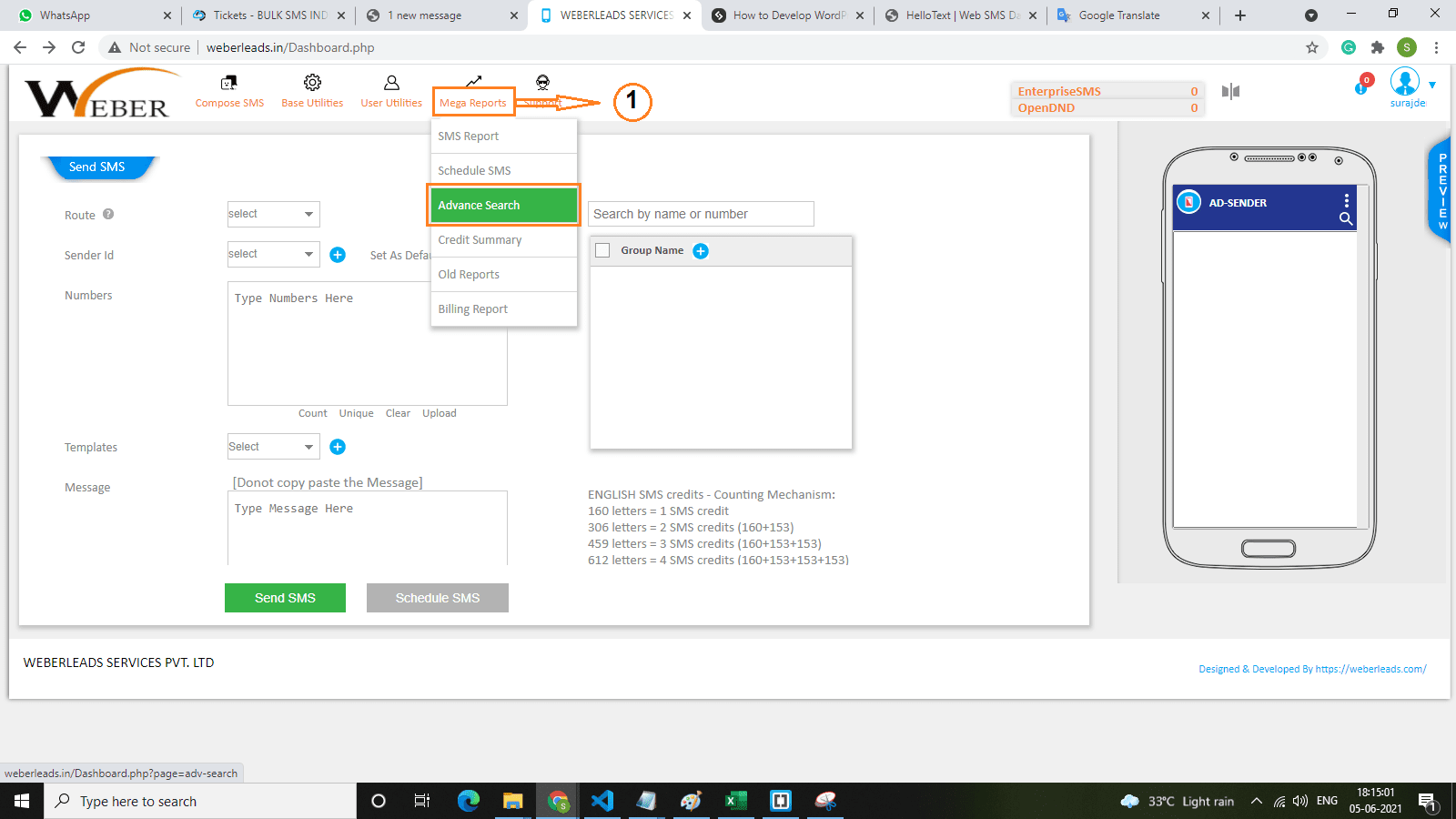The image size is (1456, 819).
Task: Open Base Utilities gear icon
Action: [x=312, y=83]
